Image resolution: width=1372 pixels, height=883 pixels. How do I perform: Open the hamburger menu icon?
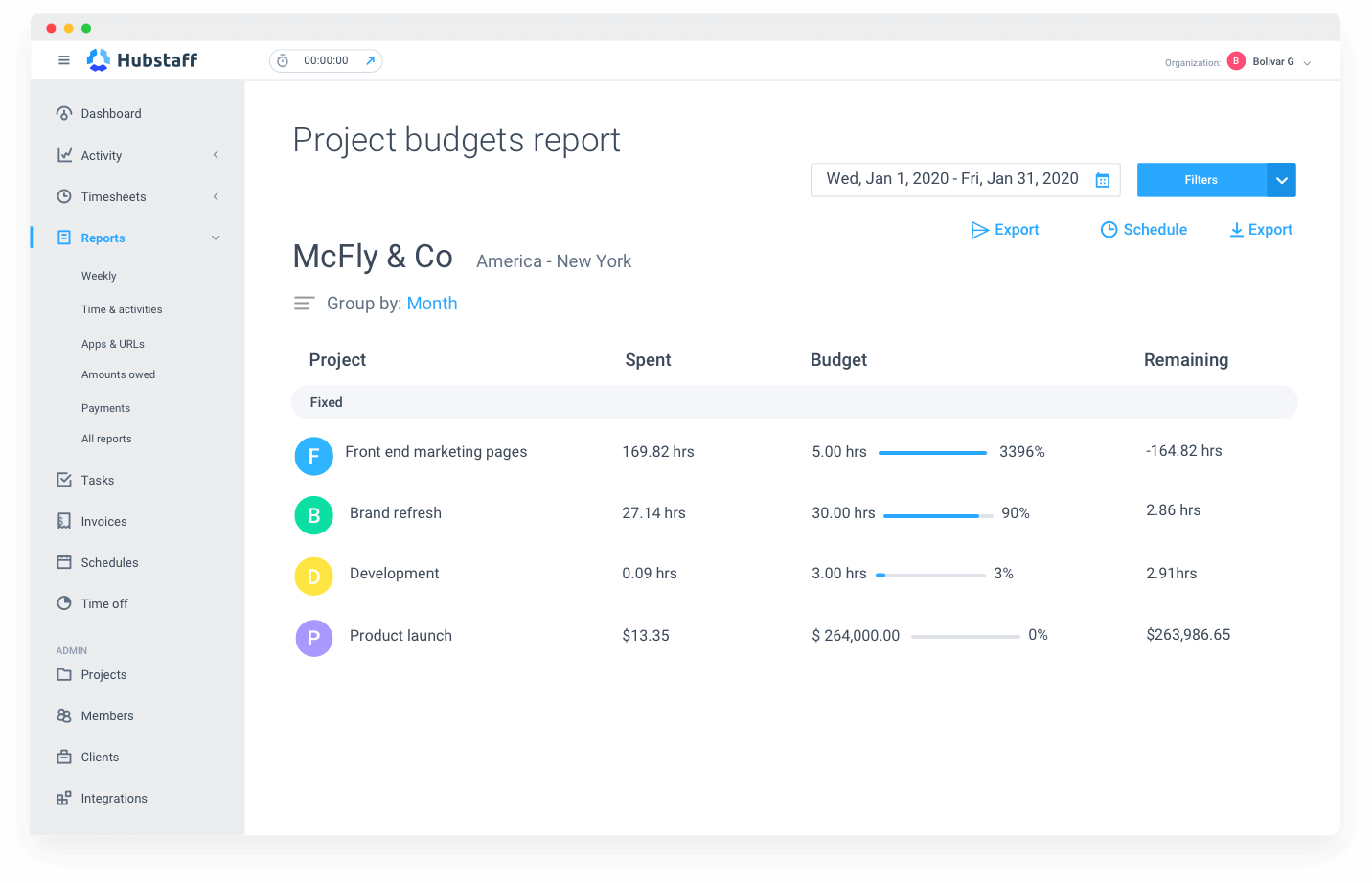(x=64, y=60)
